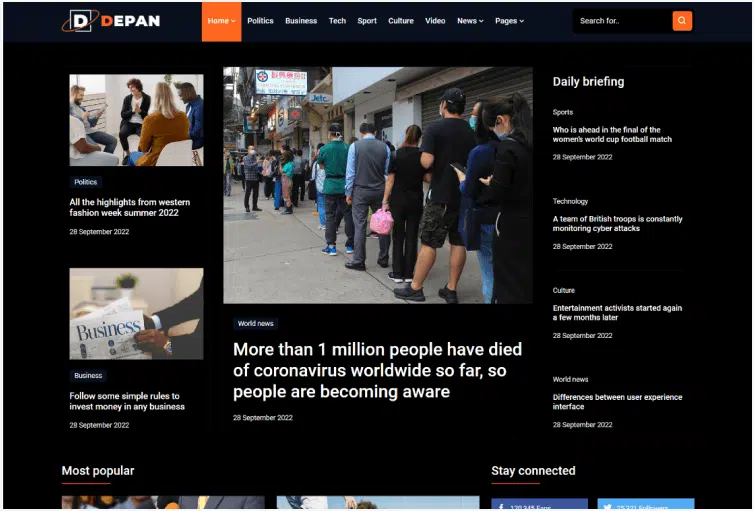Click the orange search magnifier button
The height and width of the screenshot is (511, 754).
pyautogui.click(x=682, y=21)
